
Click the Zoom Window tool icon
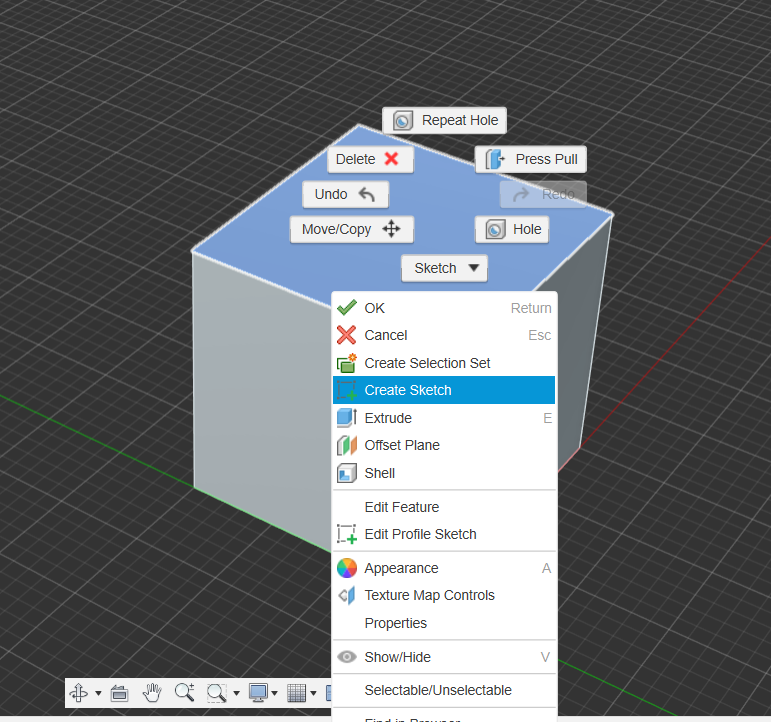217,693
